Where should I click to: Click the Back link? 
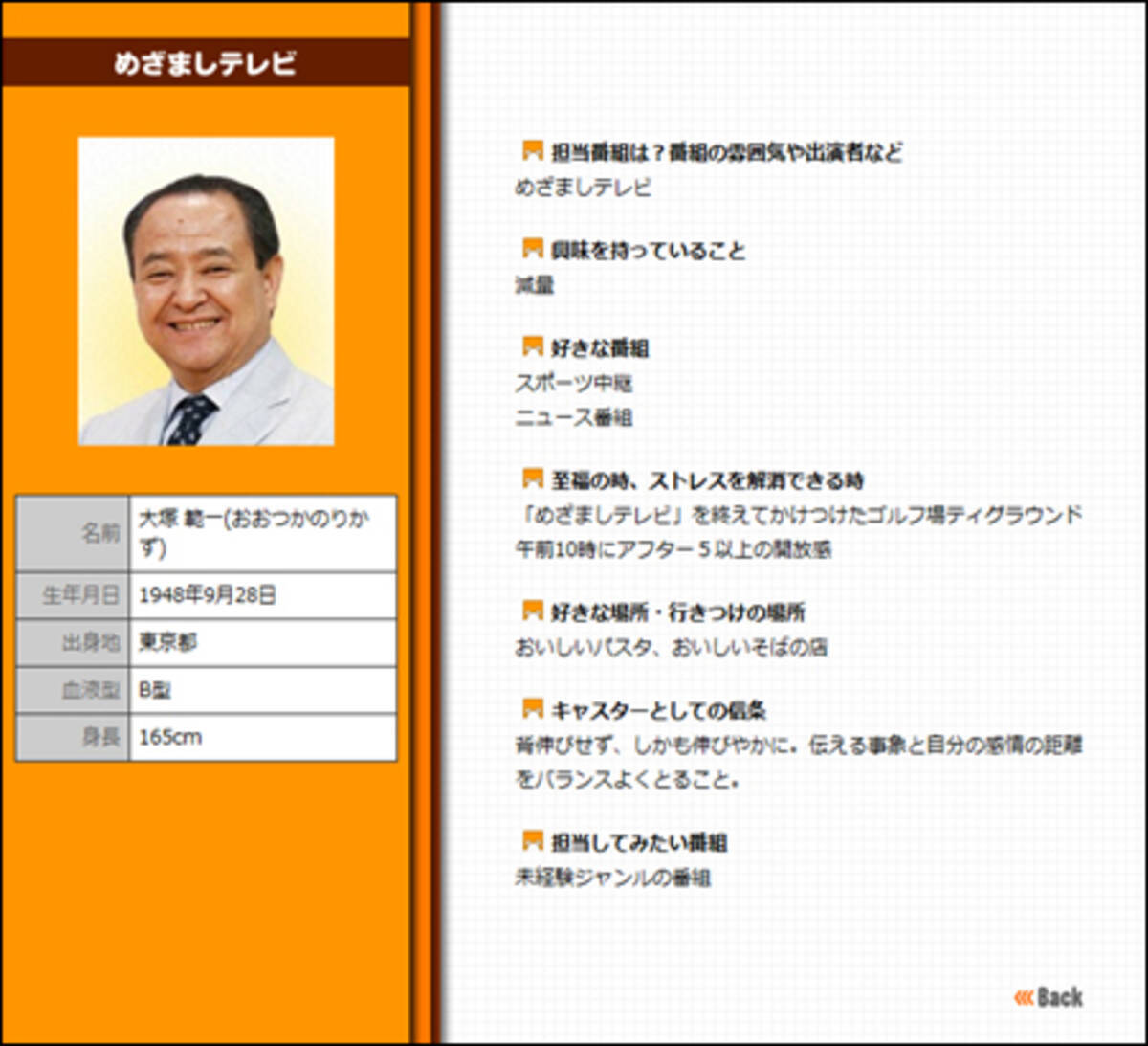1049,997
